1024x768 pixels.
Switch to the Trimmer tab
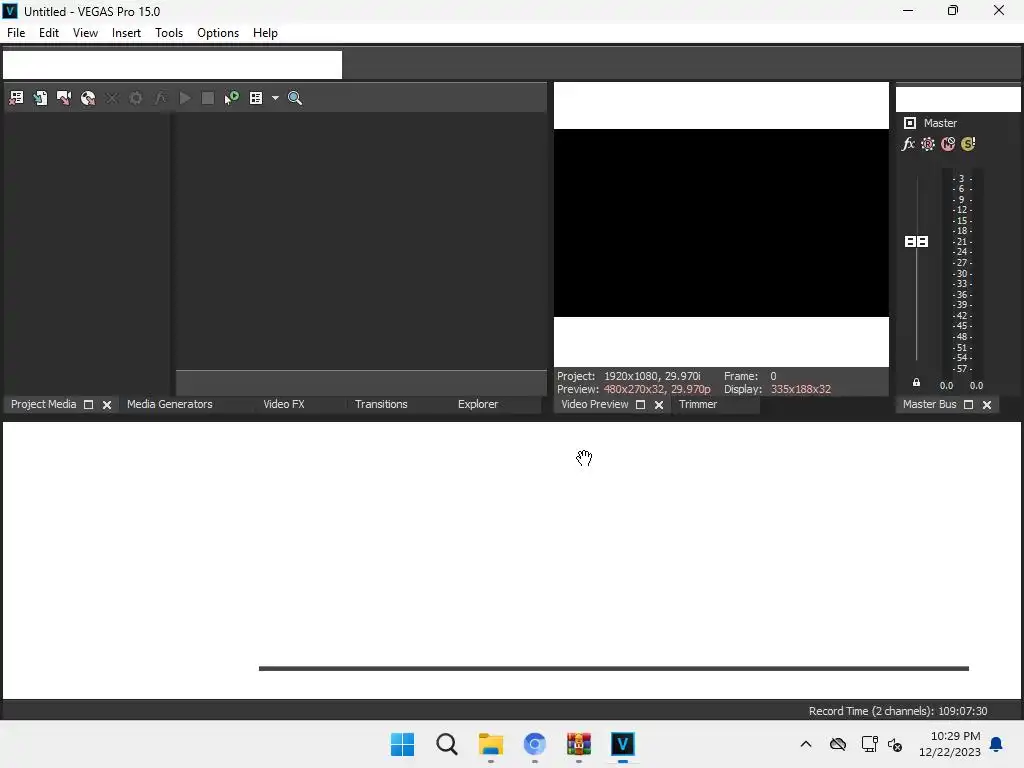coord(698,404)
